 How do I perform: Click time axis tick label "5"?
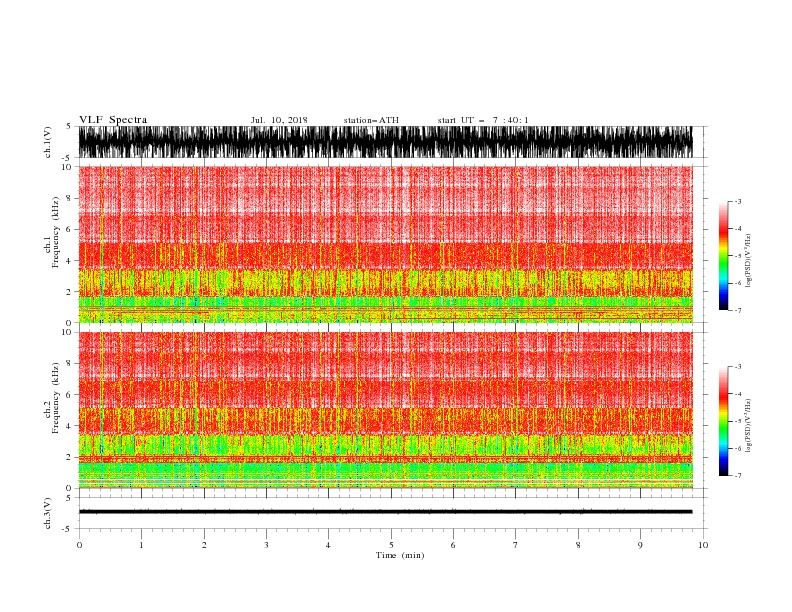pyautogui.click(x=391, y=545)
